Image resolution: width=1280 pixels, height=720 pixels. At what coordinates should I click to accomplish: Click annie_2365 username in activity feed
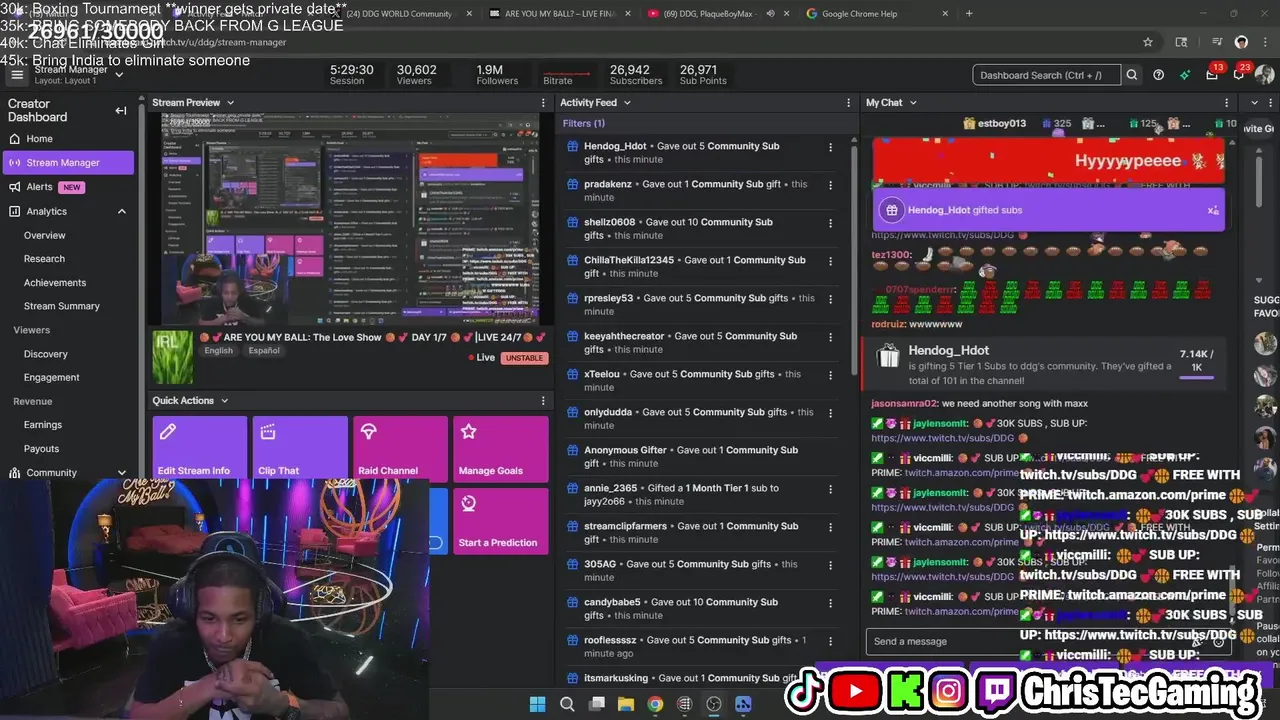610,488
